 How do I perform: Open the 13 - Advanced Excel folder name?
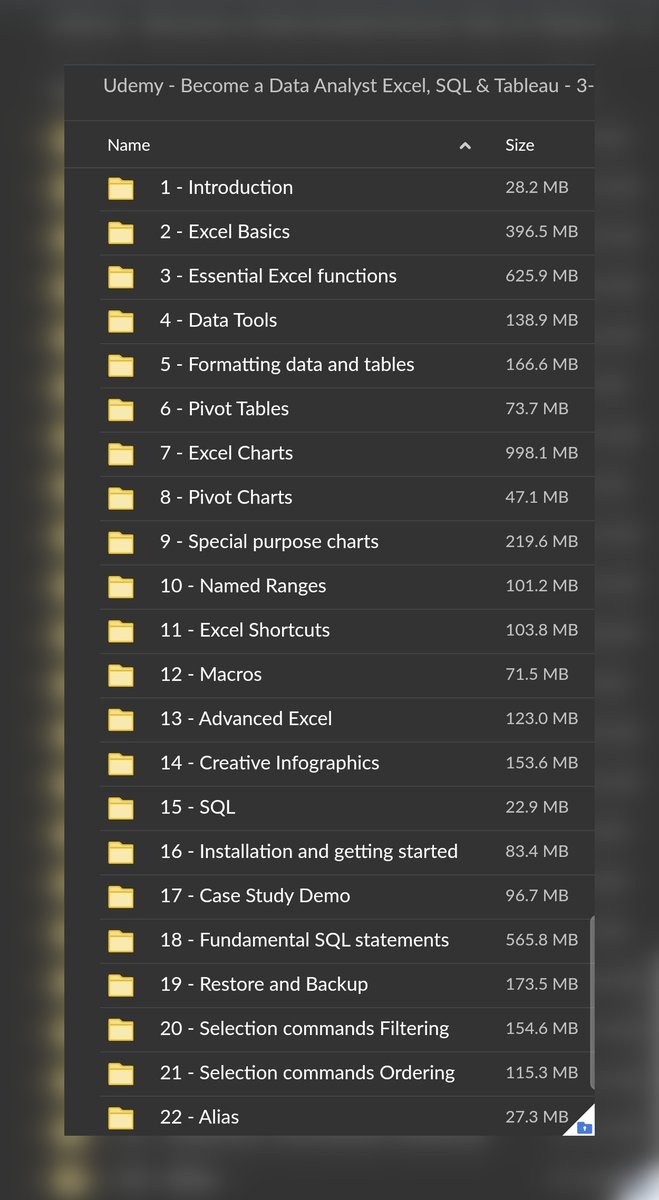coord(246,718)
